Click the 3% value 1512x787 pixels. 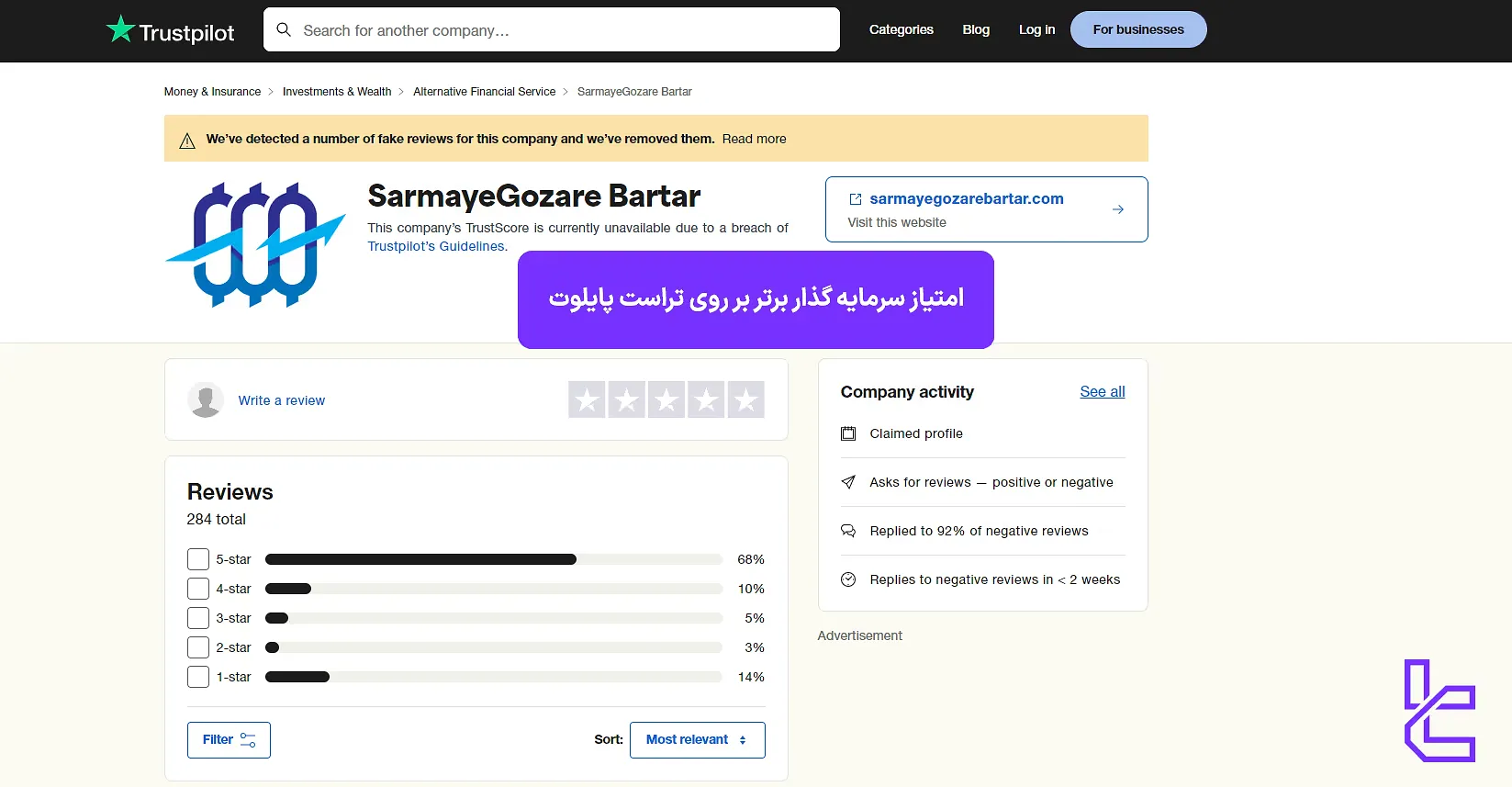click(x=755, y=647)
